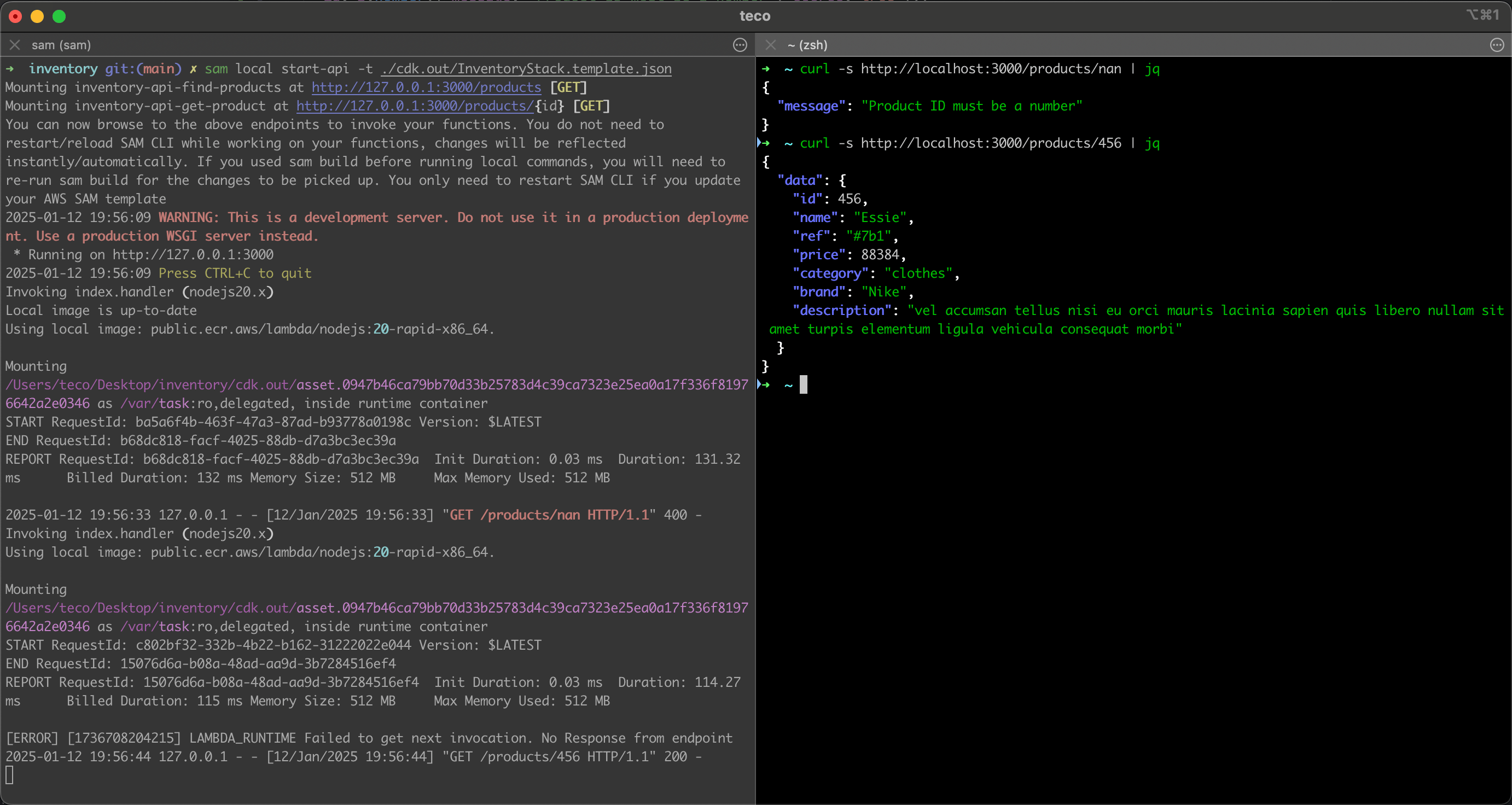Close the ~ (zsh) pane

[x=771, y=45]
